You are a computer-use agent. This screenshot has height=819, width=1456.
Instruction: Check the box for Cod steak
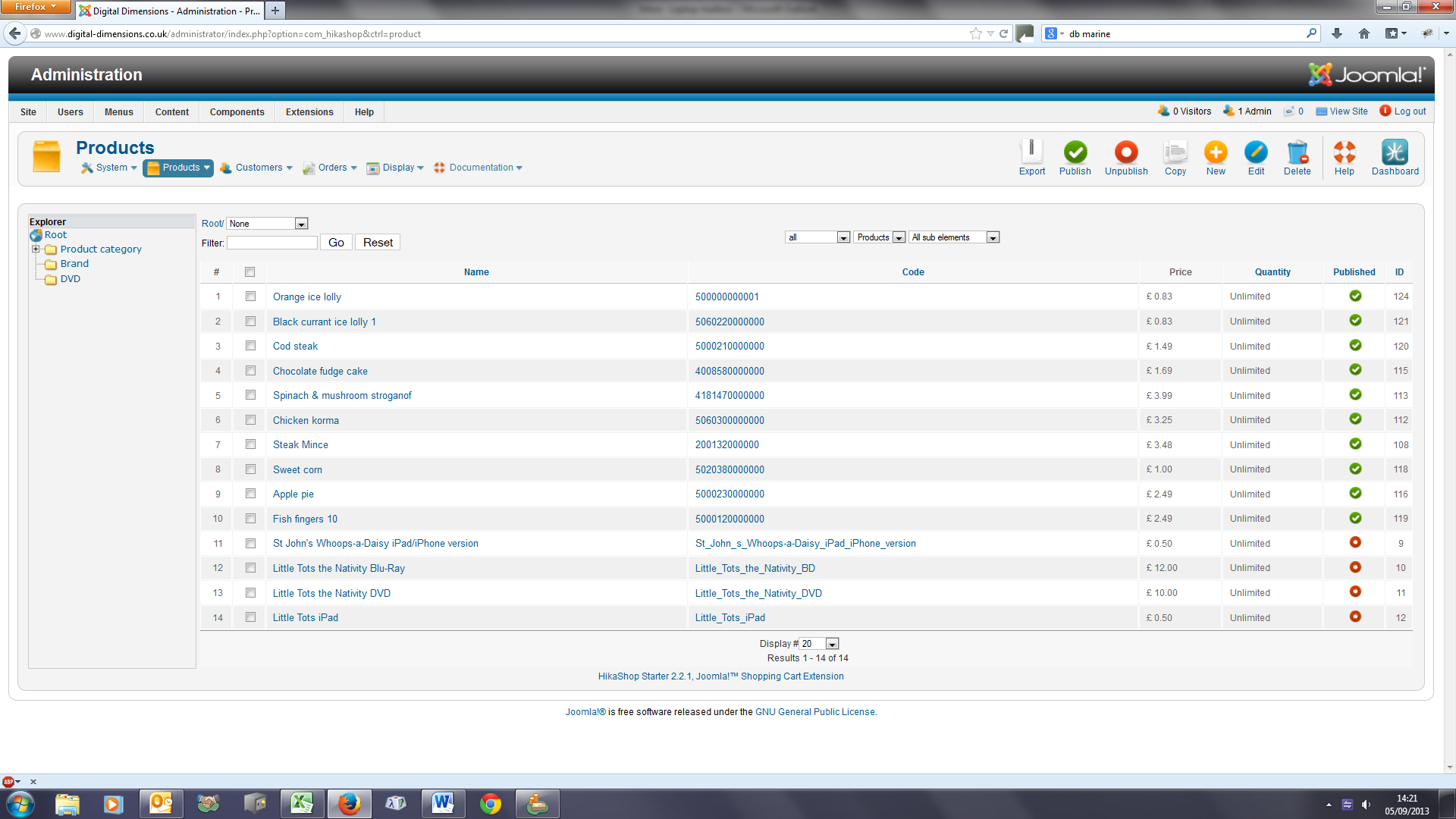click(x=250, y=346)
